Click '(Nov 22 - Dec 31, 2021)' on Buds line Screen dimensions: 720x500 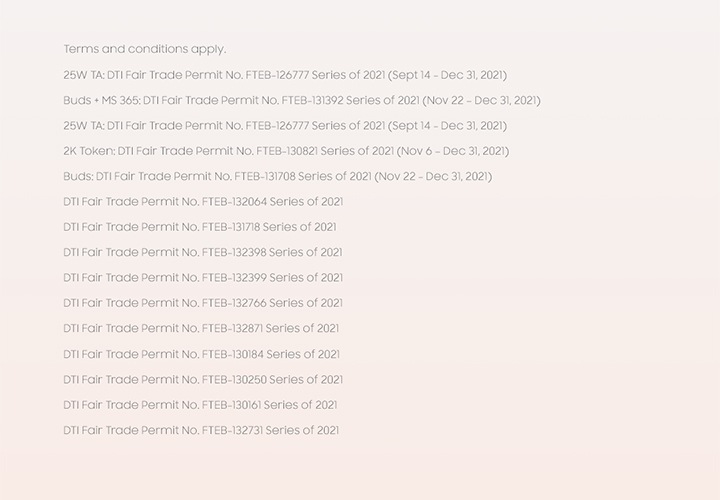(x=433, y=176)
